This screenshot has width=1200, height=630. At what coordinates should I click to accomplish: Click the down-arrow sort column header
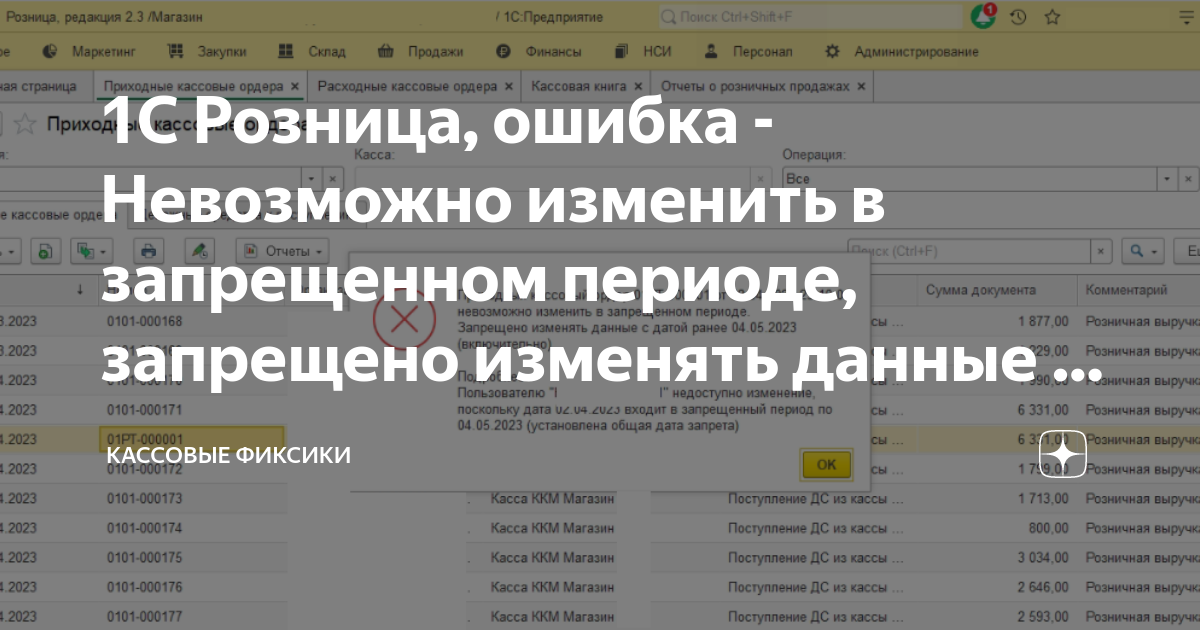(x=80, y=290)
